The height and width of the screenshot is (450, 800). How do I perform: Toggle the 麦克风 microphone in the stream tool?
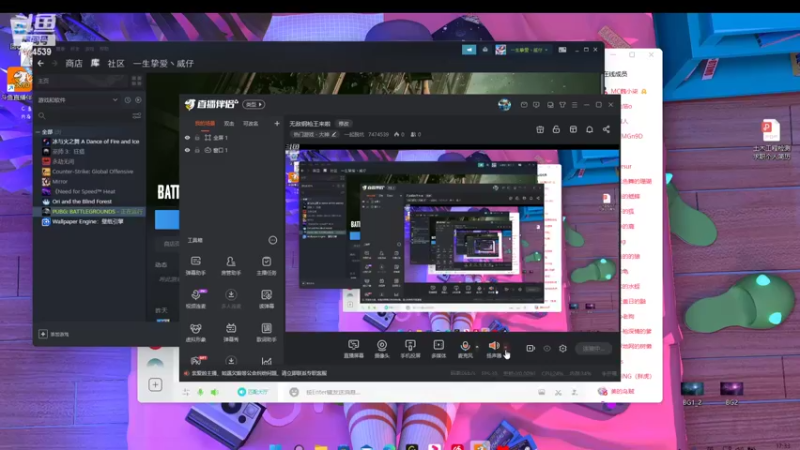[465, 349]
